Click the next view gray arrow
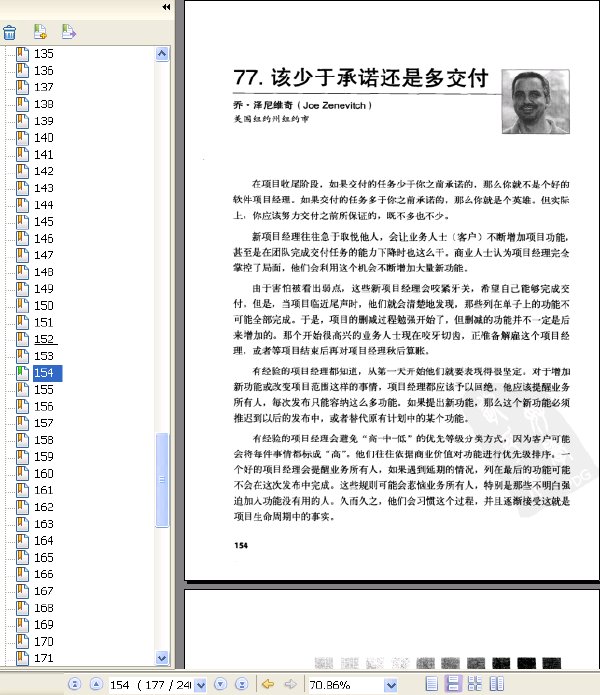 pos(290,684)
